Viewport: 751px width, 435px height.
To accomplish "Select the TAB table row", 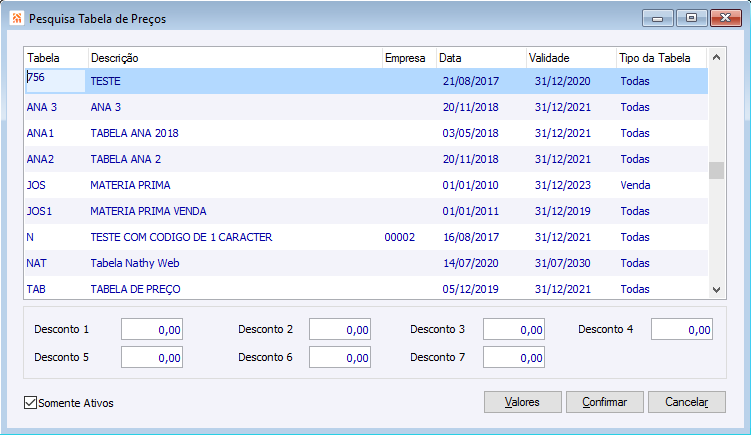I will (x=366, y=289).
